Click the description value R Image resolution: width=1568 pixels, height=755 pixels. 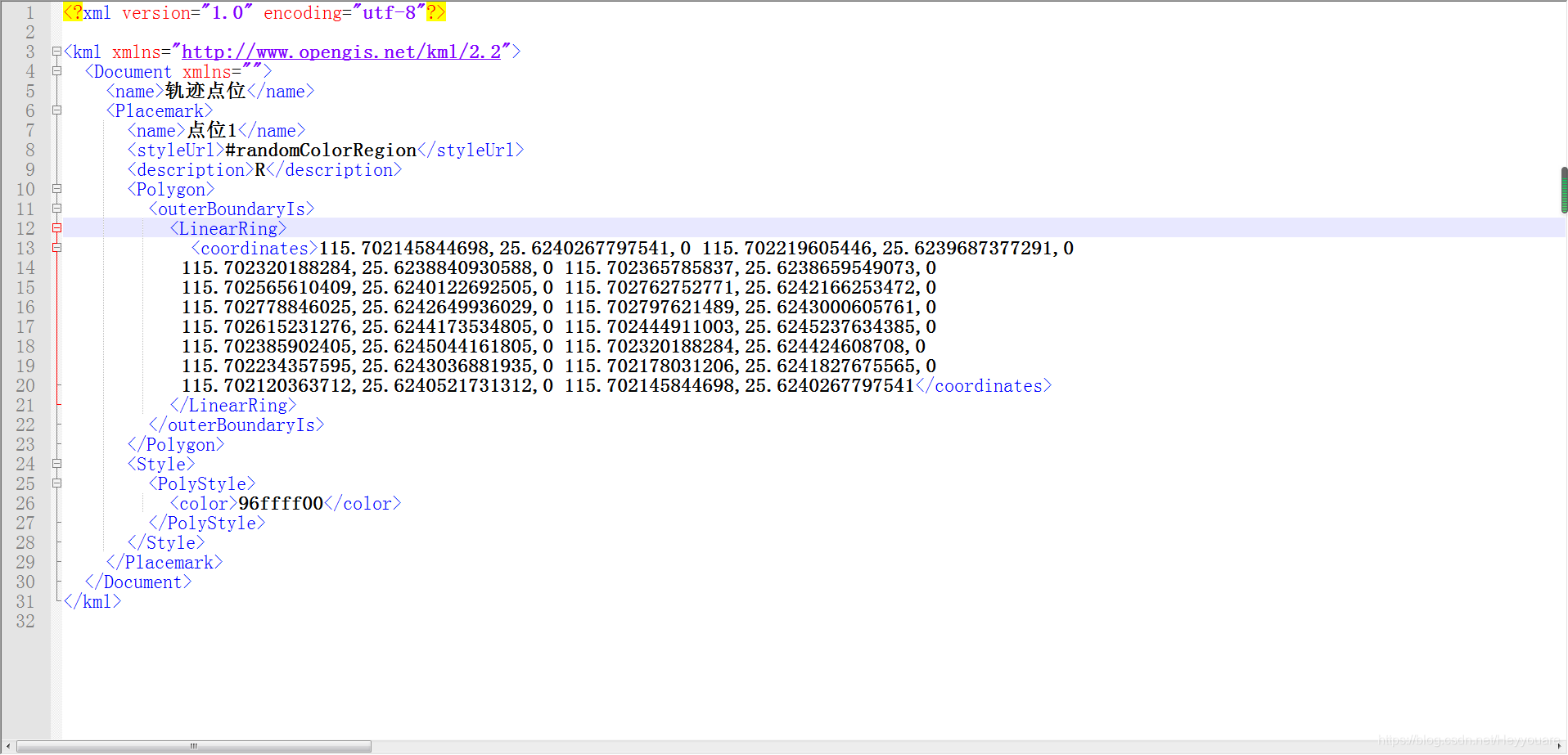(x=260, y=170)
